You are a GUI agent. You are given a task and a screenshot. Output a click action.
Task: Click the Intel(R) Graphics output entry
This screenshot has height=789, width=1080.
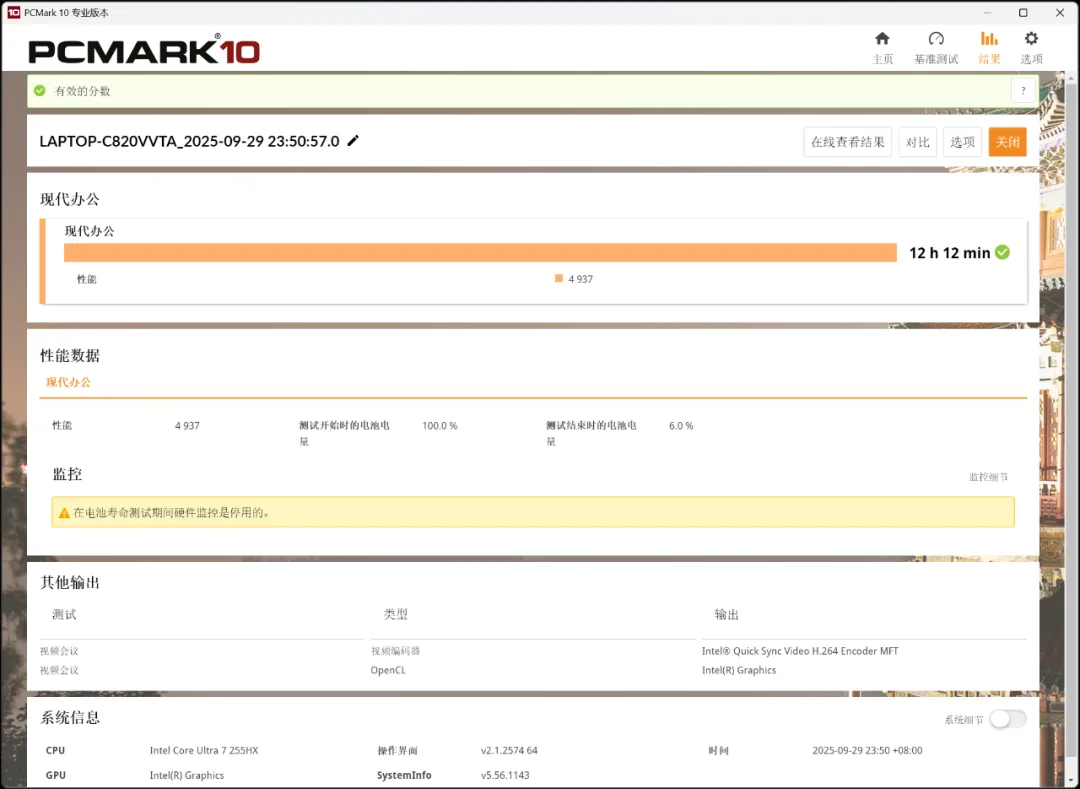pyautogui.click(x=738, y=670)
